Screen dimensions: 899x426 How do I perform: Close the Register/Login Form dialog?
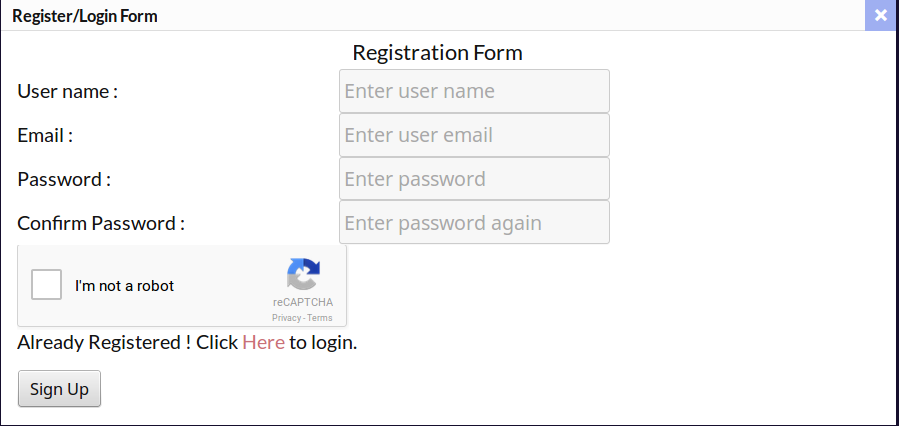(880, 15)
